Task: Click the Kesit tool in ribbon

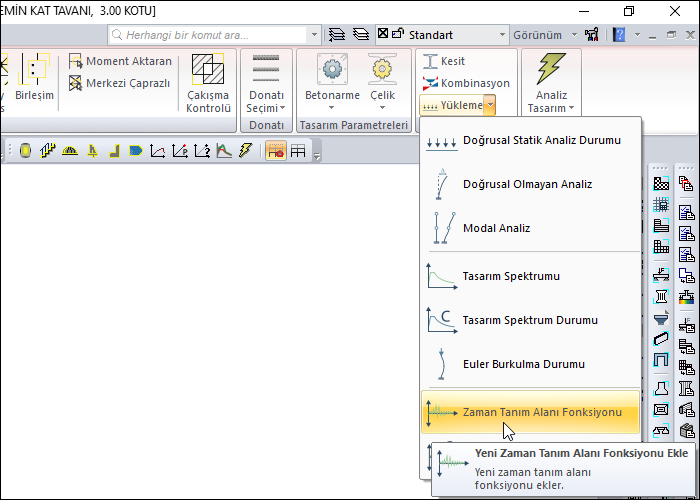Action: [x=445, y=61]
